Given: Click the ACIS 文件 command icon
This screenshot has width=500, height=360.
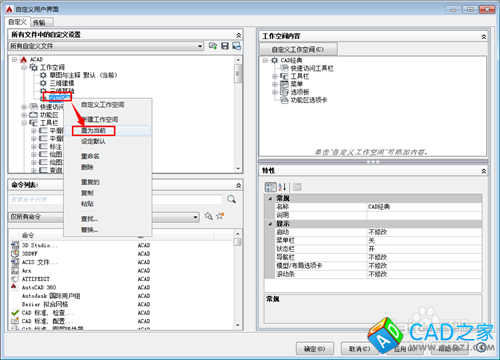Looking at the screenshot, I should click(x=15, y=262).
